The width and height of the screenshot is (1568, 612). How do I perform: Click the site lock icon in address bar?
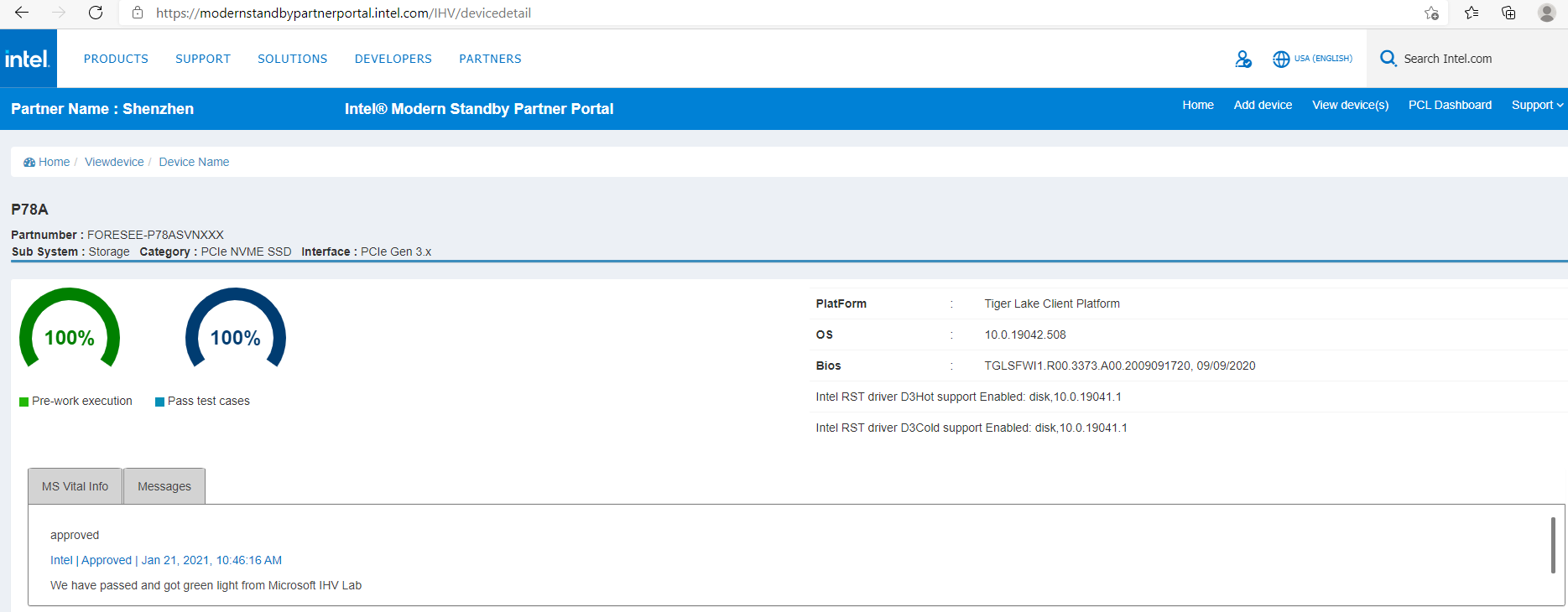pos(138,13)
